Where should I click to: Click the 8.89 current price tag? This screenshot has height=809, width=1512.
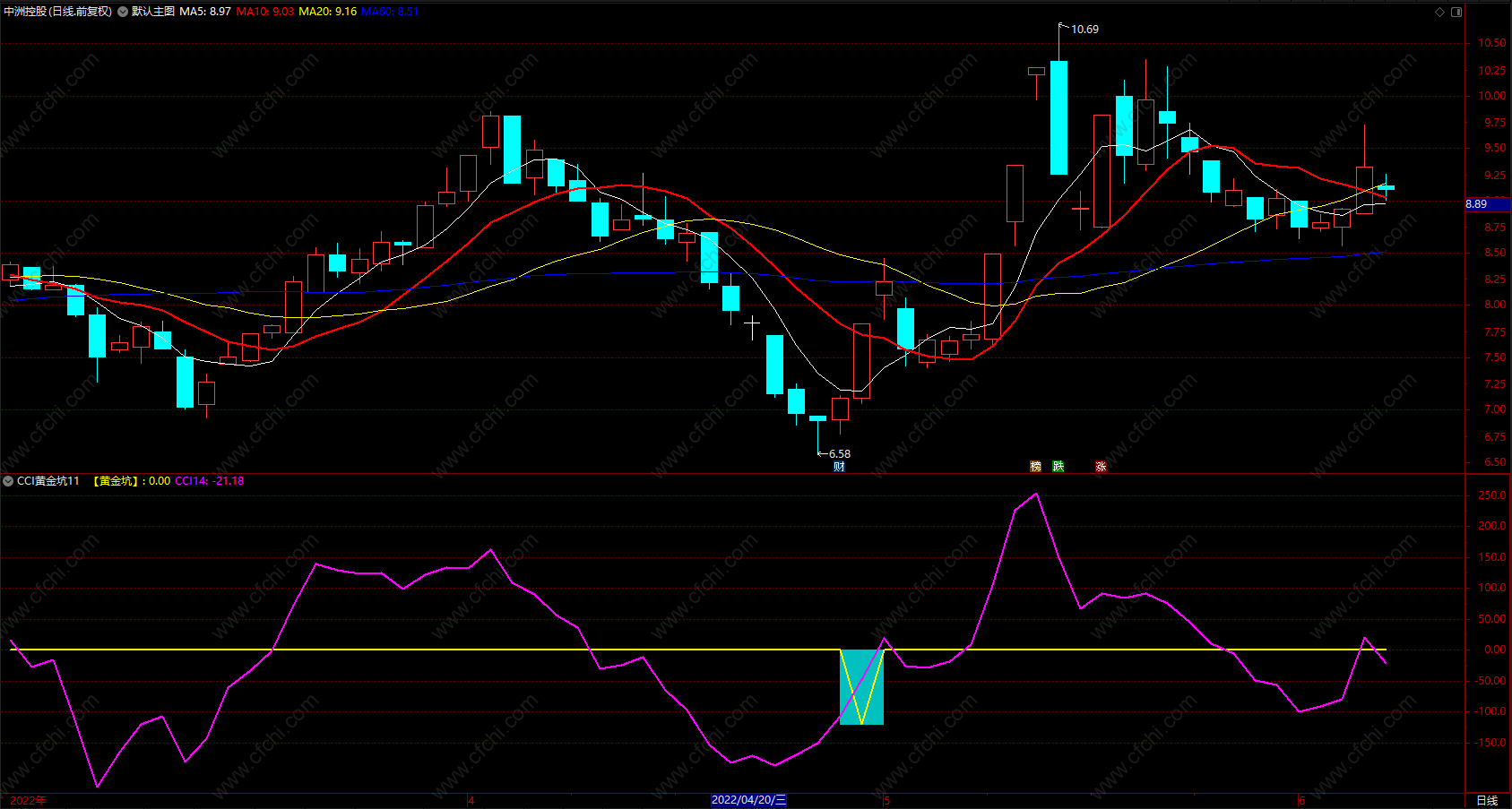[x=1488, y=204]
